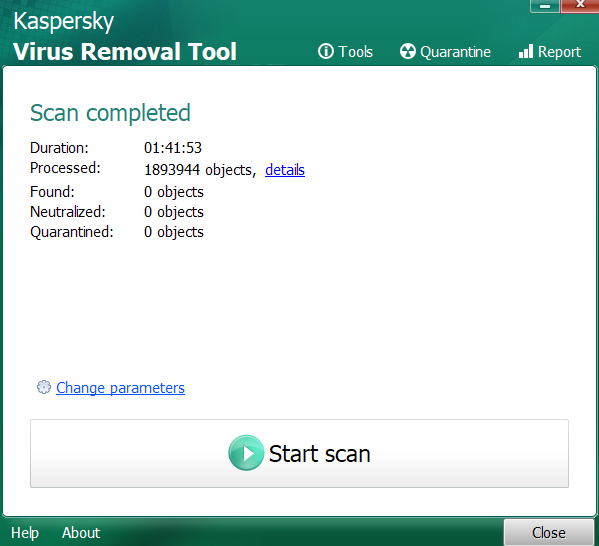The width and height of the screenshot is (599, 546).
Task: Open the Tools menu label
Action: coord(356,52)
